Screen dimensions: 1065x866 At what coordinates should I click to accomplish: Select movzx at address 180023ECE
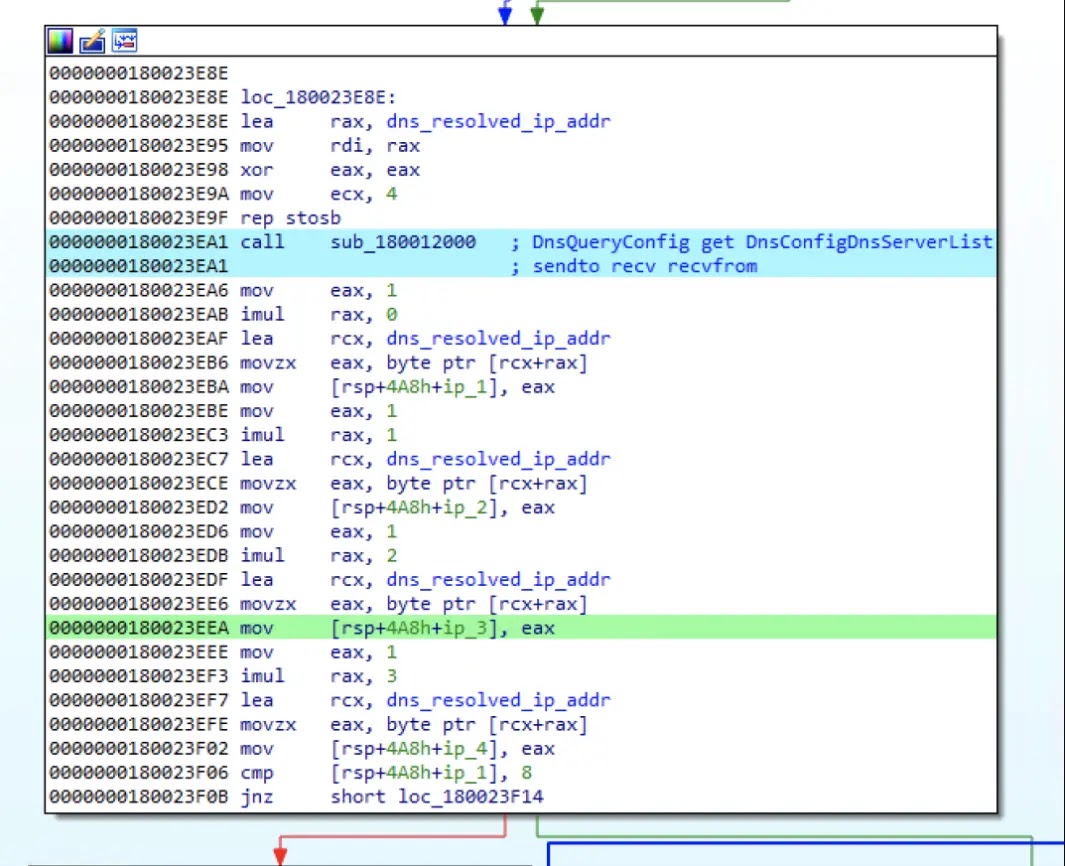point(414,483)
